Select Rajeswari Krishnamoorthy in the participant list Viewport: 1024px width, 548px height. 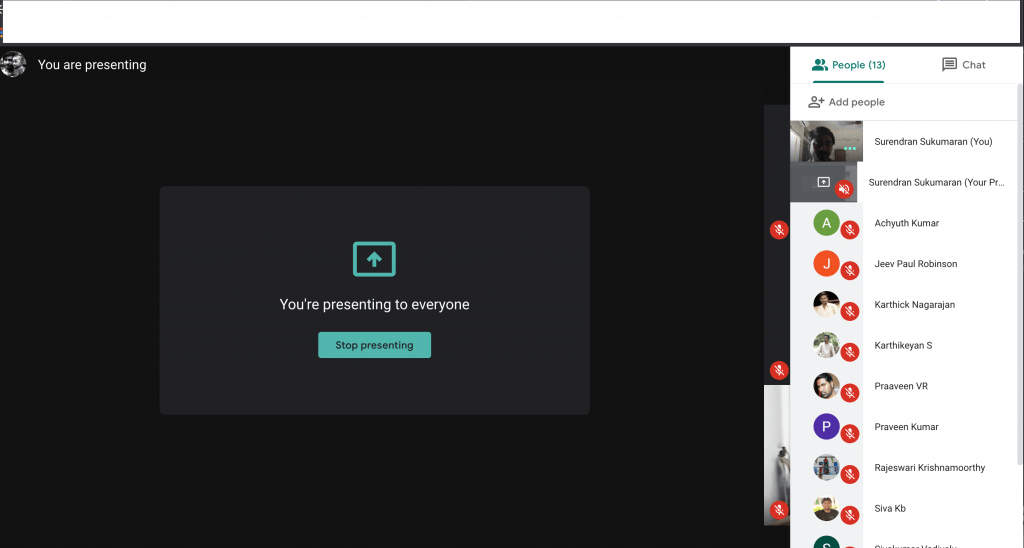click(x=929, y=468)
